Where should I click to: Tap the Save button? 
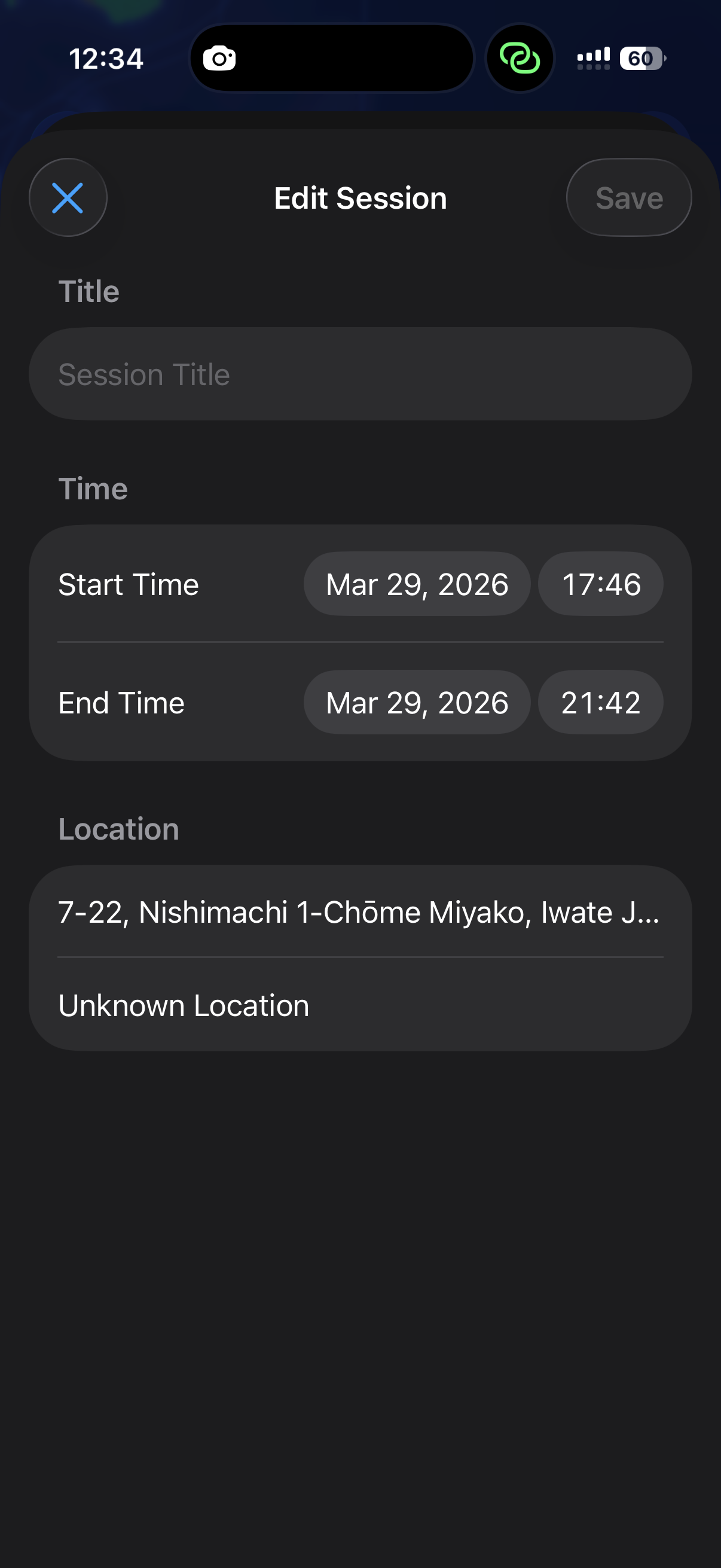pos(628,198)
